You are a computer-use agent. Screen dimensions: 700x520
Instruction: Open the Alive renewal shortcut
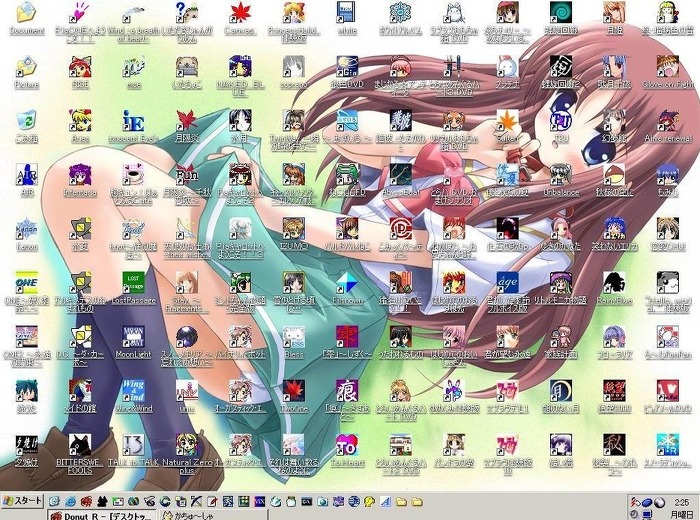pyautogui.click(x=668, y=121)
